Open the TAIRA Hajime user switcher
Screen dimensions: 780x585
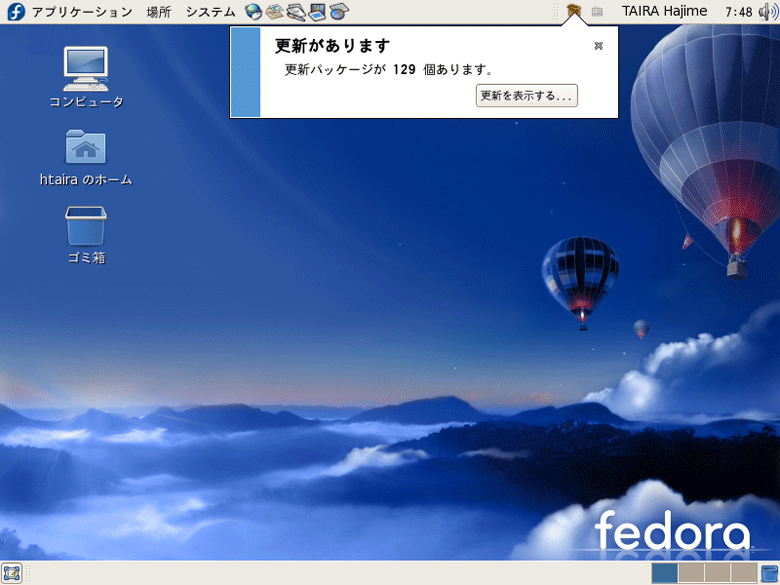click(x=664, y=12)
